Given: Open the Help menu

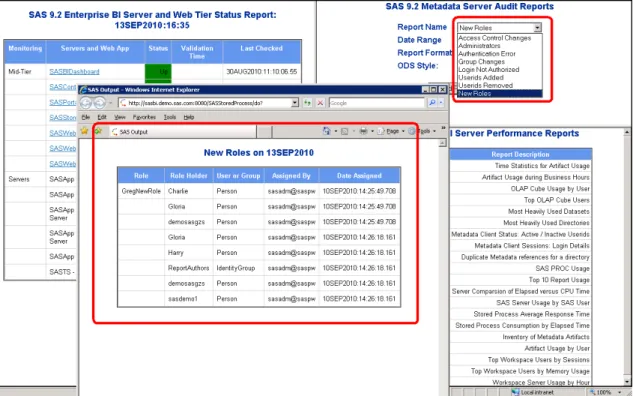Looking at the screenshot, I should coord(189,117).
